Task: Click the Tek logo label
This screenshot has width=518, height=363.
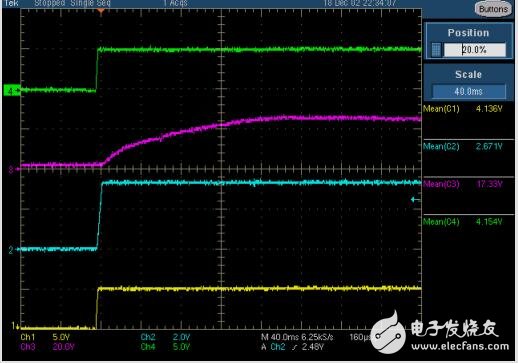Action: 11,4
